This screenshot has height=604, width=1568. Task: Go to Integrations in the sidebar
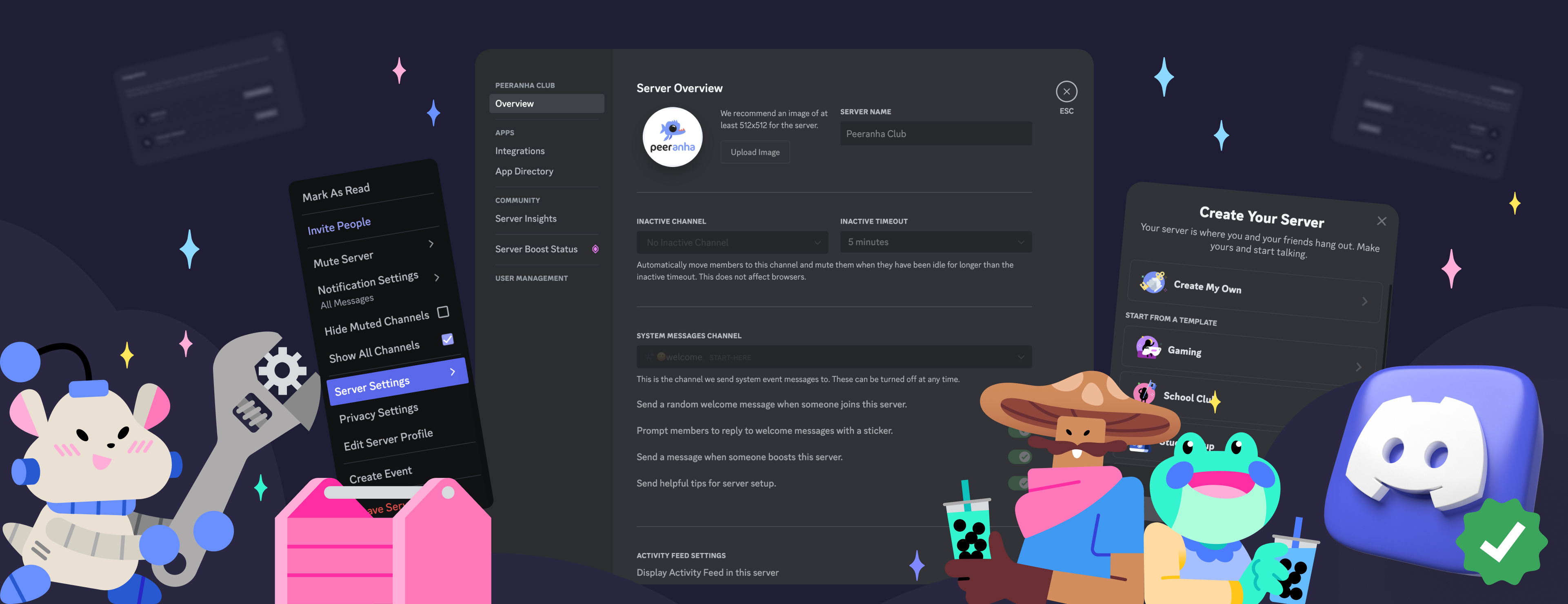tap(520, 151)
